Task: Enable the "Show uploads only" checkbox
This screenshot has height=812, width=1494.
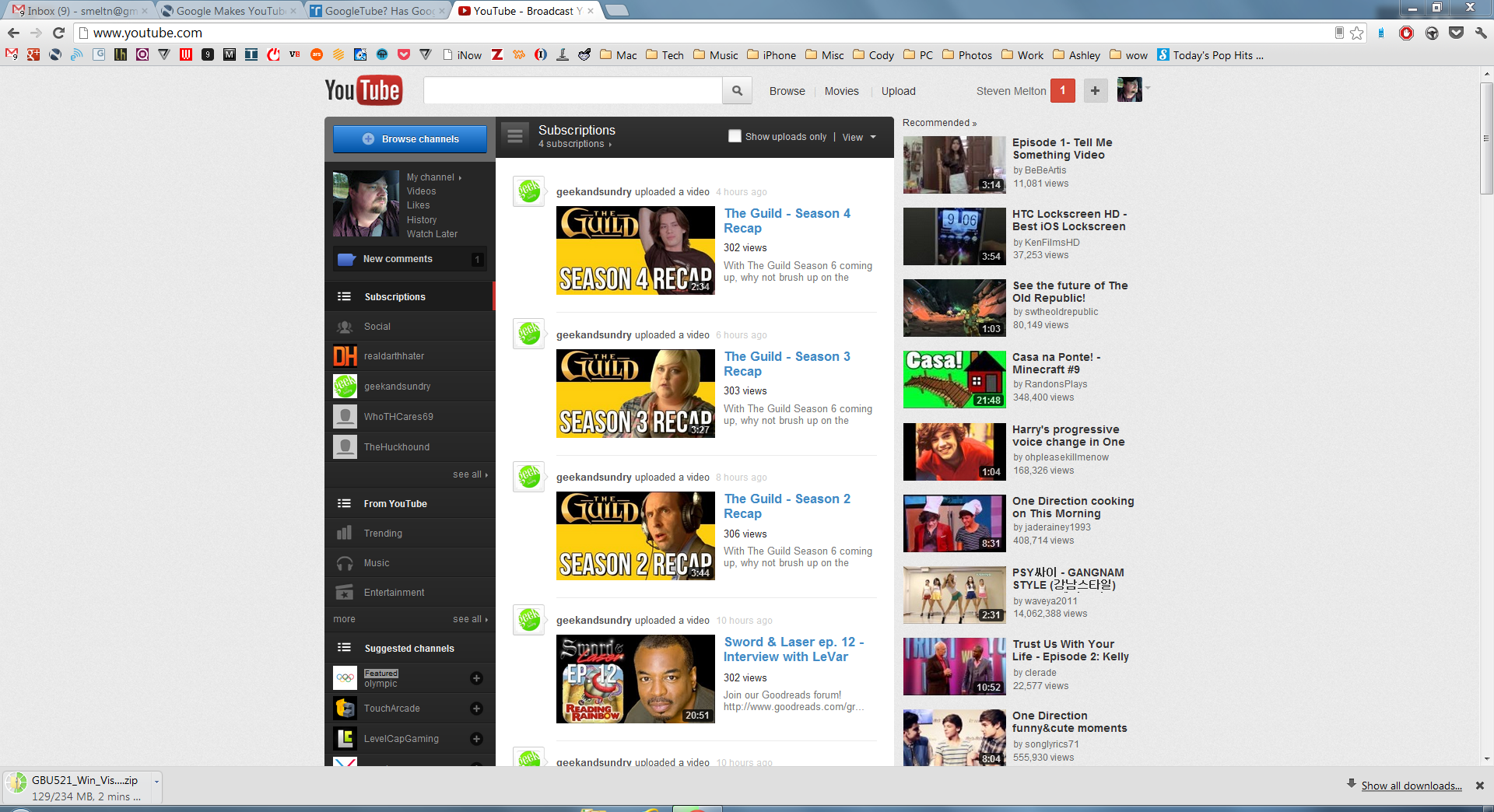Action: (x=734, y=135)
